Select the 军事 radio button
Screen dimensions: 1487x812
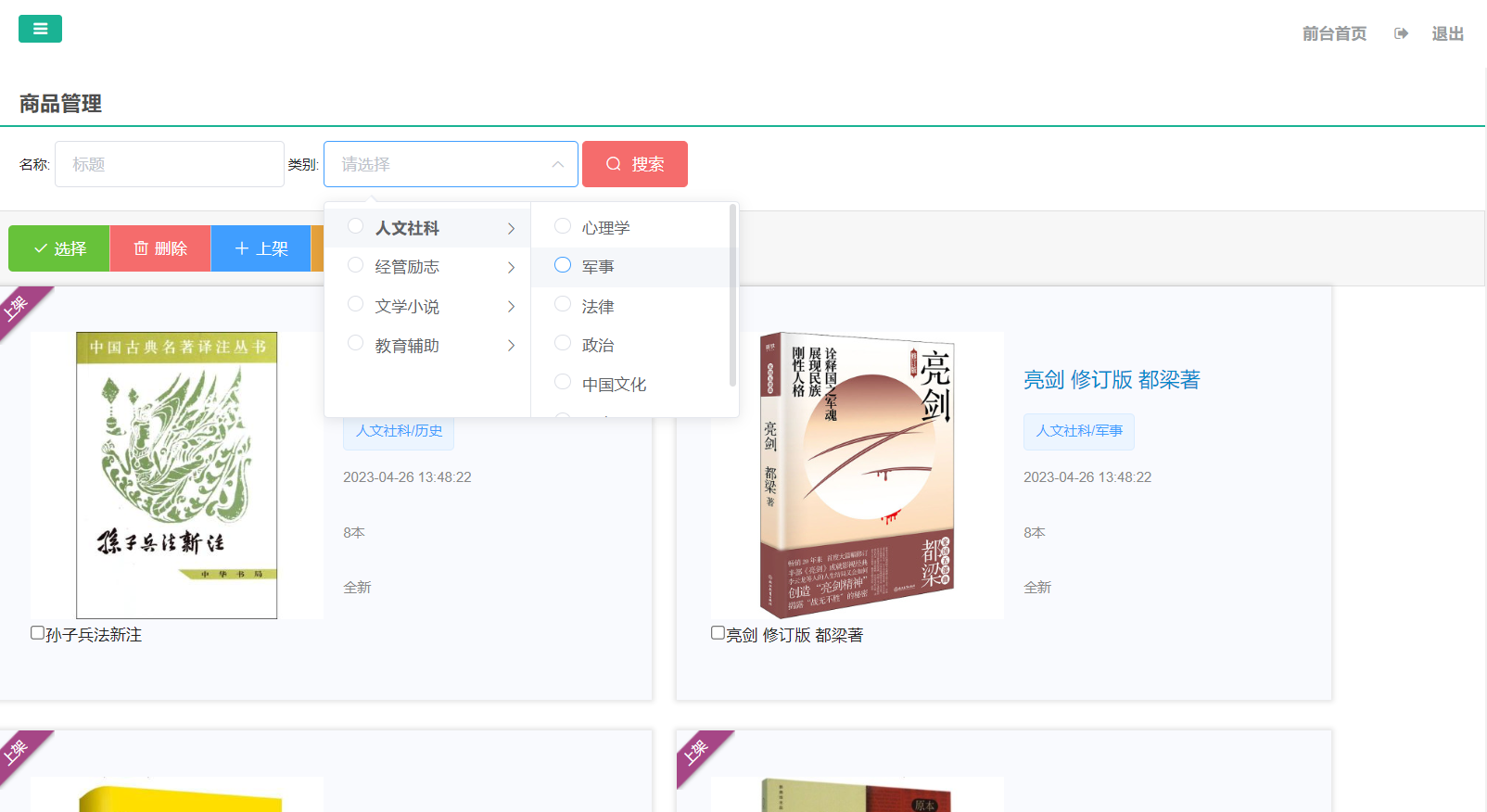(x=563, y=265)
